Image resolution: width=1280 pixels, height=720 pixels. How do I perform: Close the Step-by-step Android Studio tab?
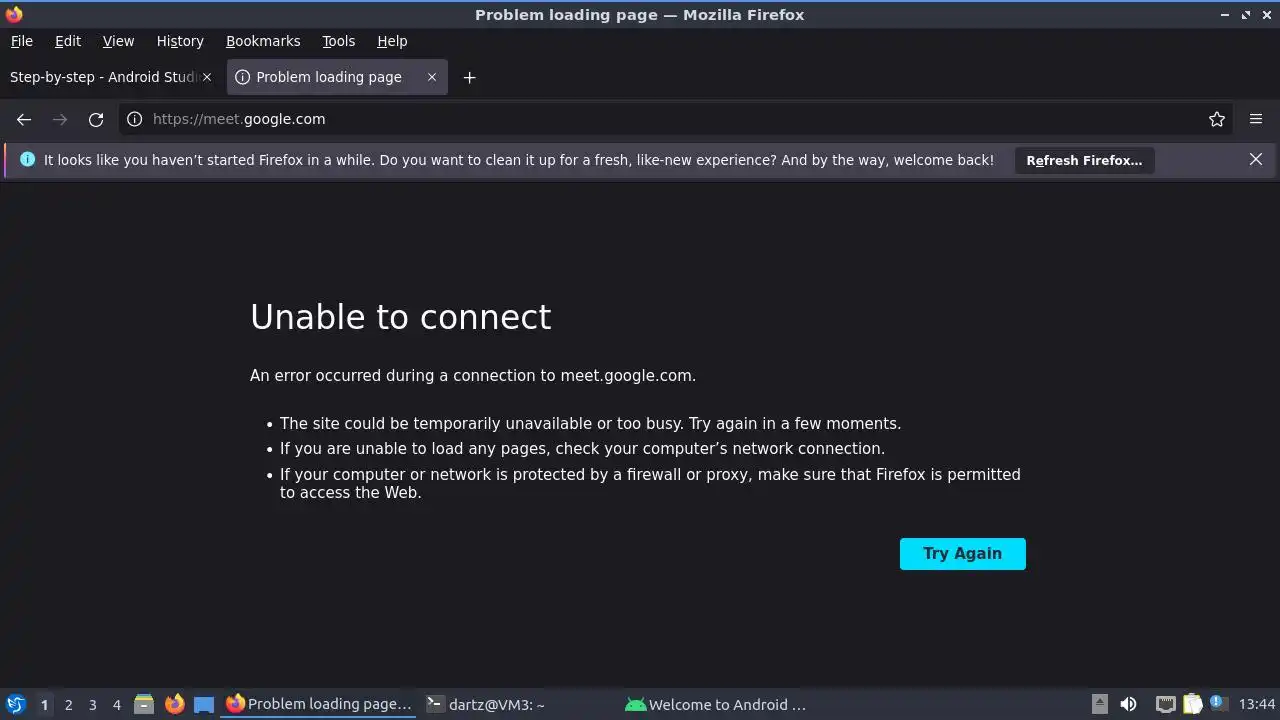point(208,77)
